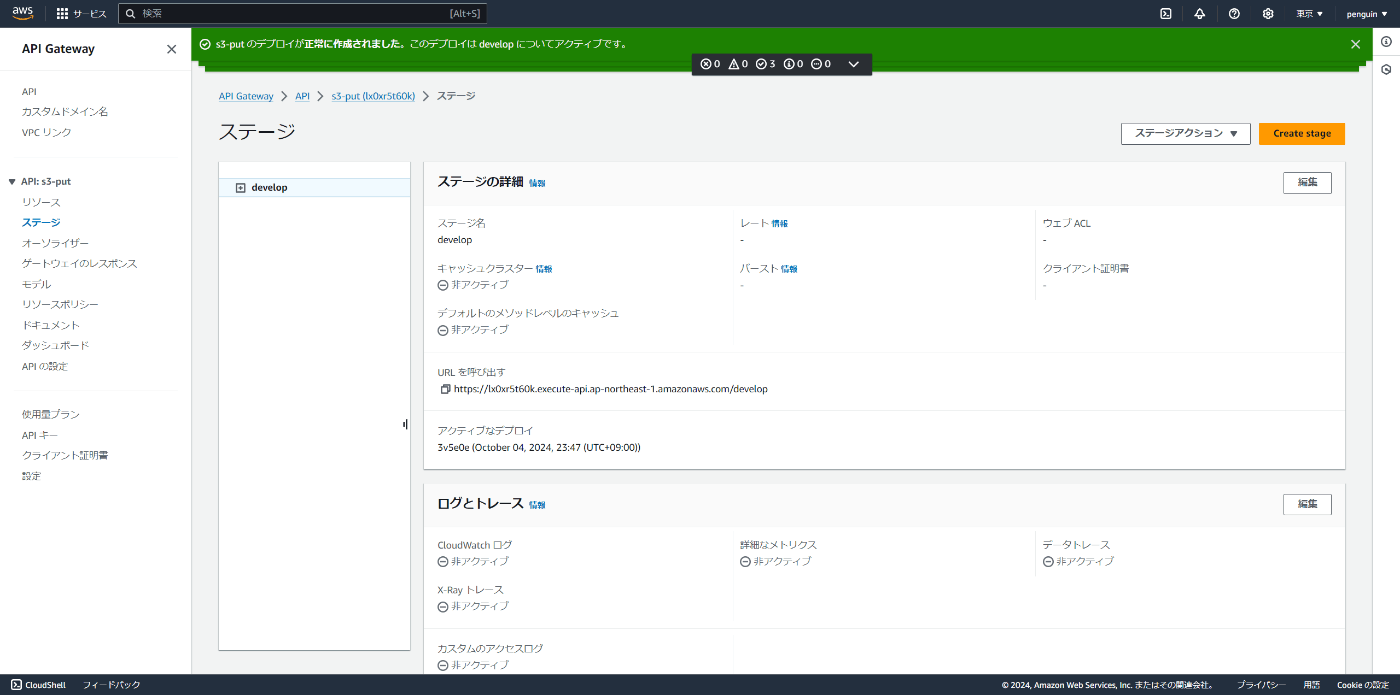Open the hexagon tools icon on right edge
The width and height of the screenshot is (1400, 695).
coord(1386,70)
